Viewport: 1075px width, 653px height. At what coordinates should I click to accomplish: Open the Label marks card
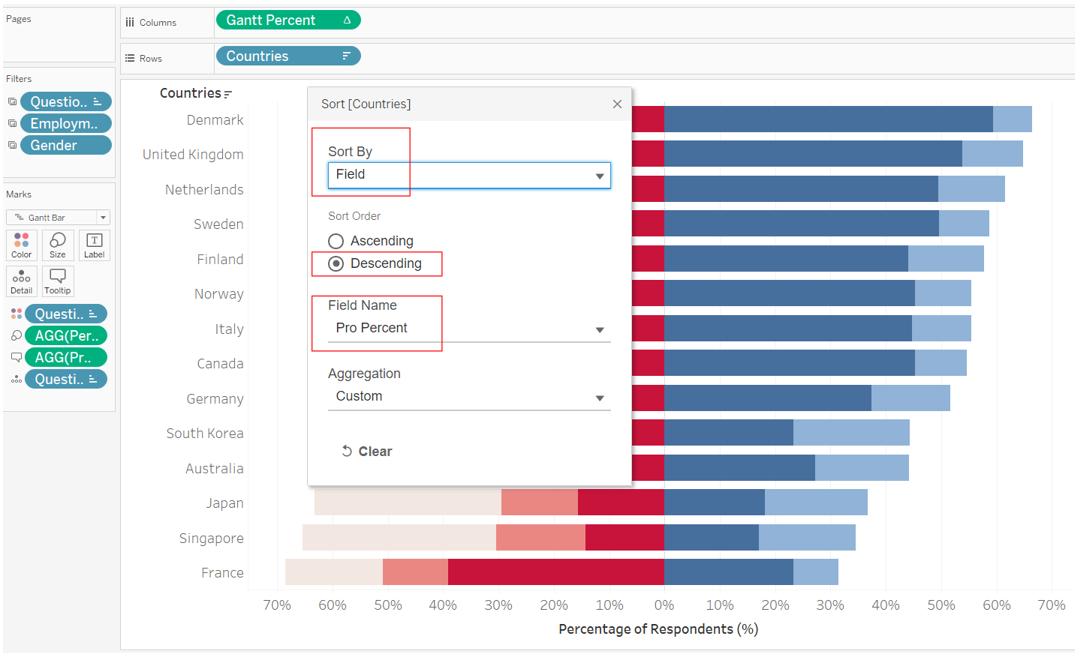pos(94,245)
